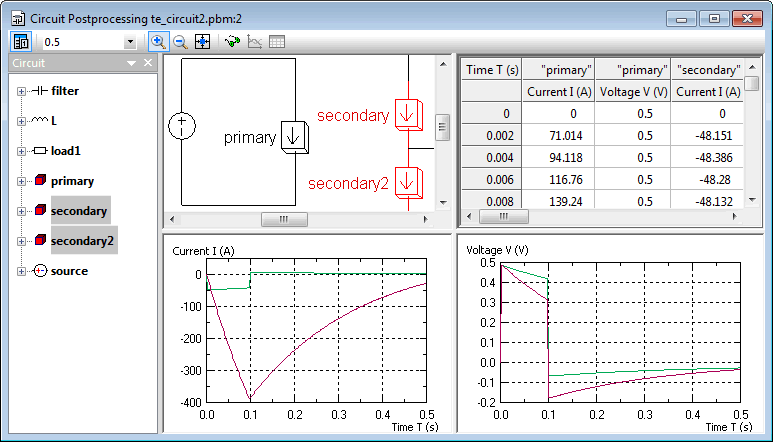
Task: Open the time value 0.5 dropdown
Action: [x=130, y=42]
